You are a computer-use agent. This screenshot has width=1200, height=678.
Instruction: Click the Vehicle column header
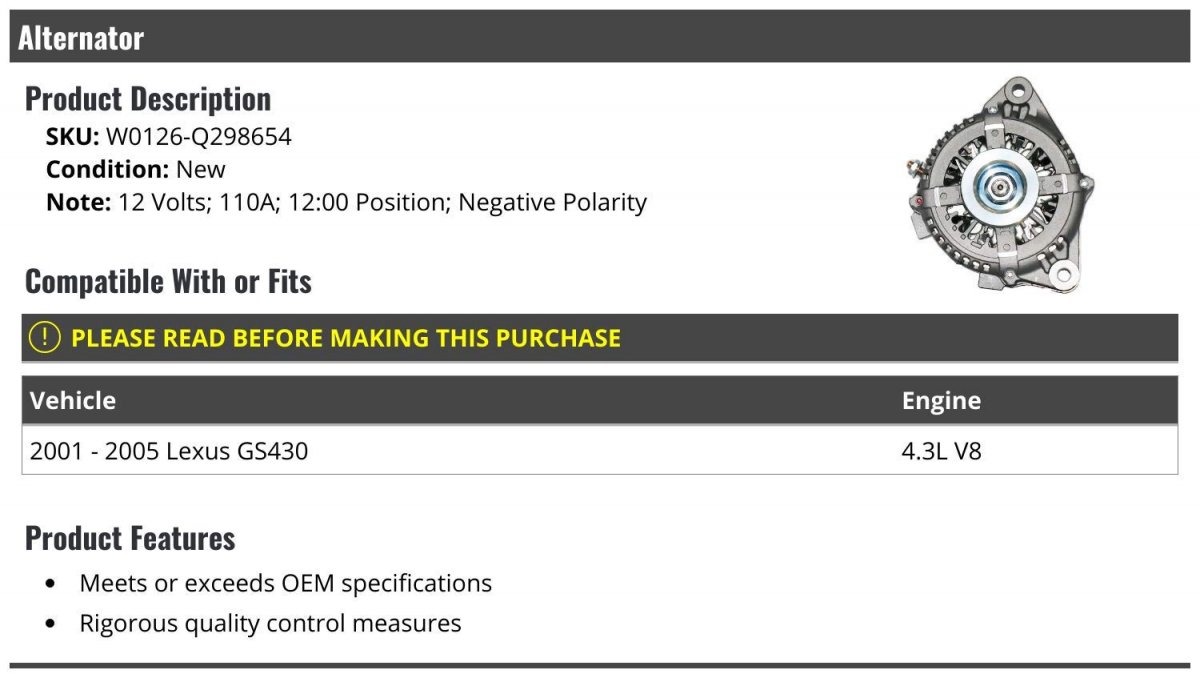pyautogui.click(x=73, y=401)
